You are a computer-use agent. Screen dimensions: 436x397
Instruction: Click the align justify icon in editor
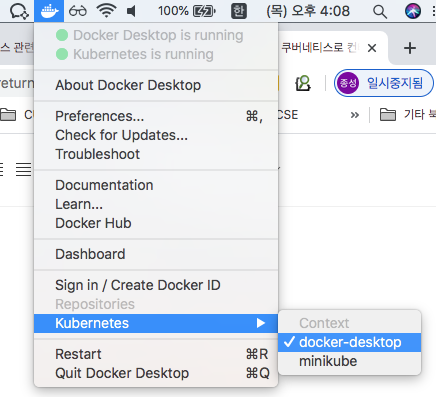pyautogui.click(x=23, y=169)
